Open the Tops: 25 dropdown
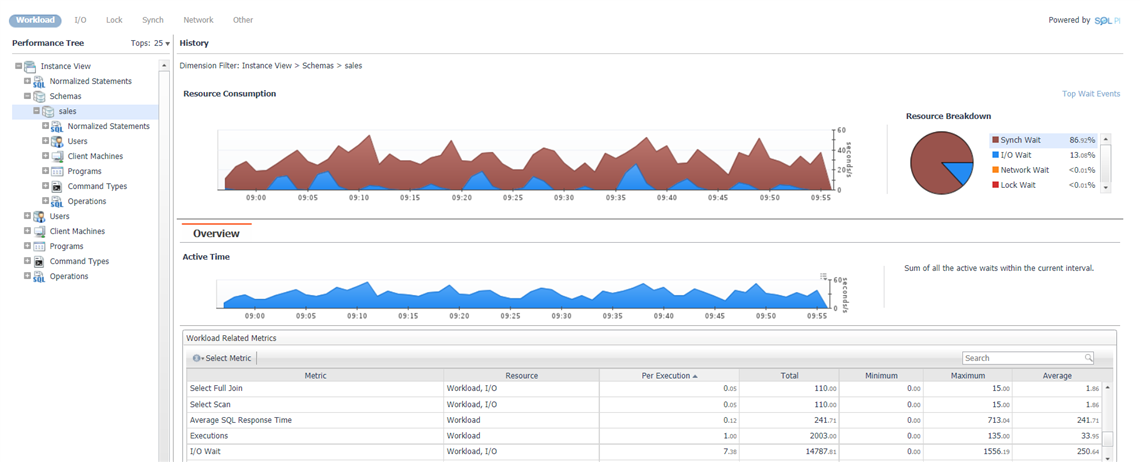 [150, 44]
